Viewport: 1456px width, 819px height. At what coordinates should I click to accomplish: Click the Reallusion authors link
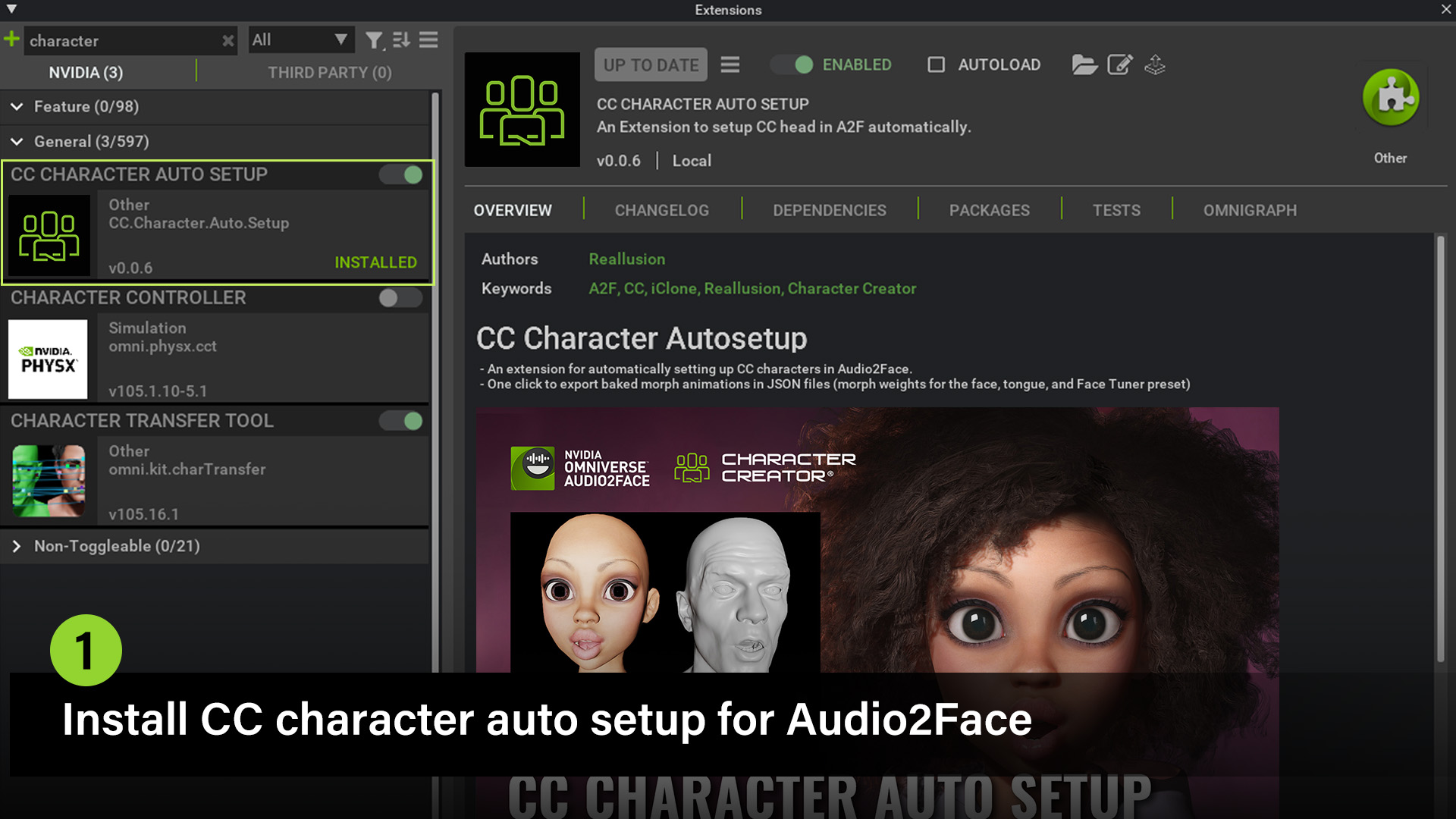(626, 259)
